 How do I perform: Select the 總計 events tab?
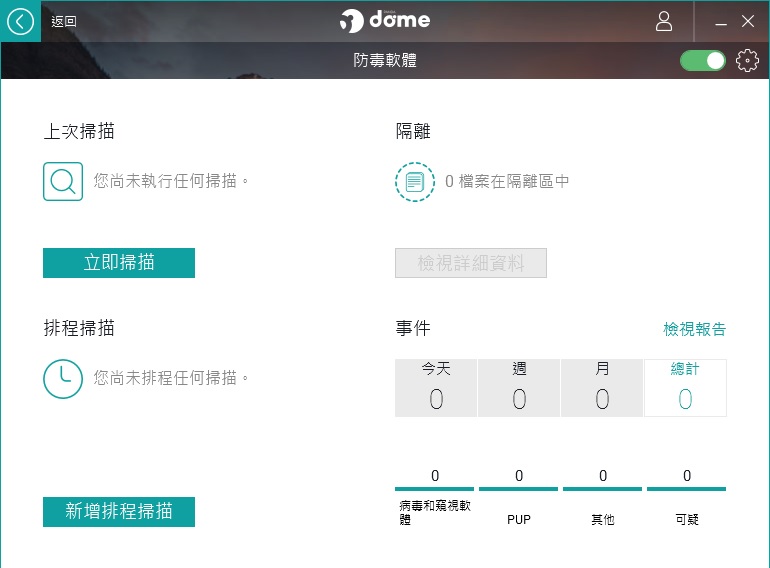point(685,388)
